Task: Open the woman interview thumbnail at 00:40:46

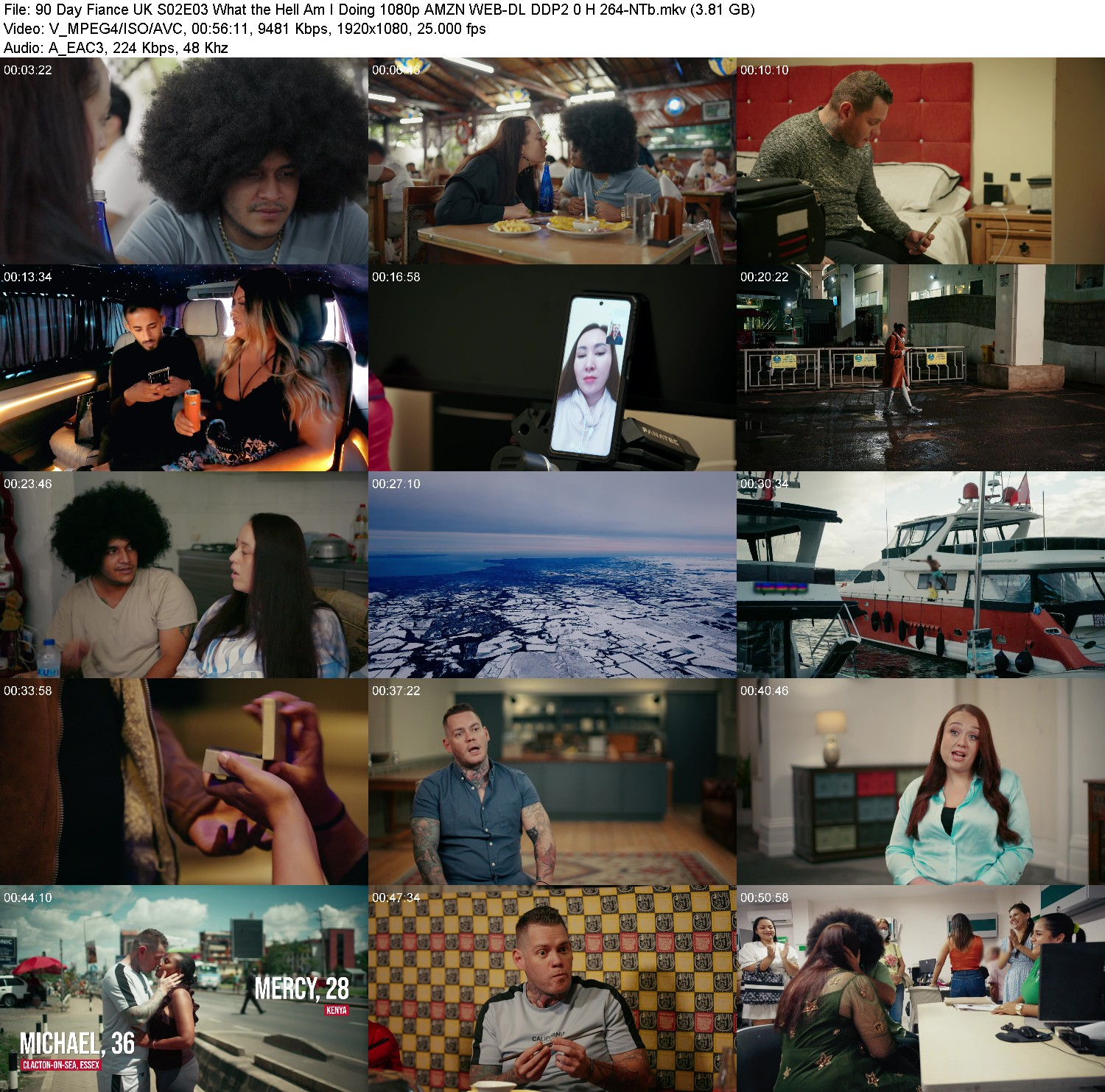Action: (x=921, y=781)
